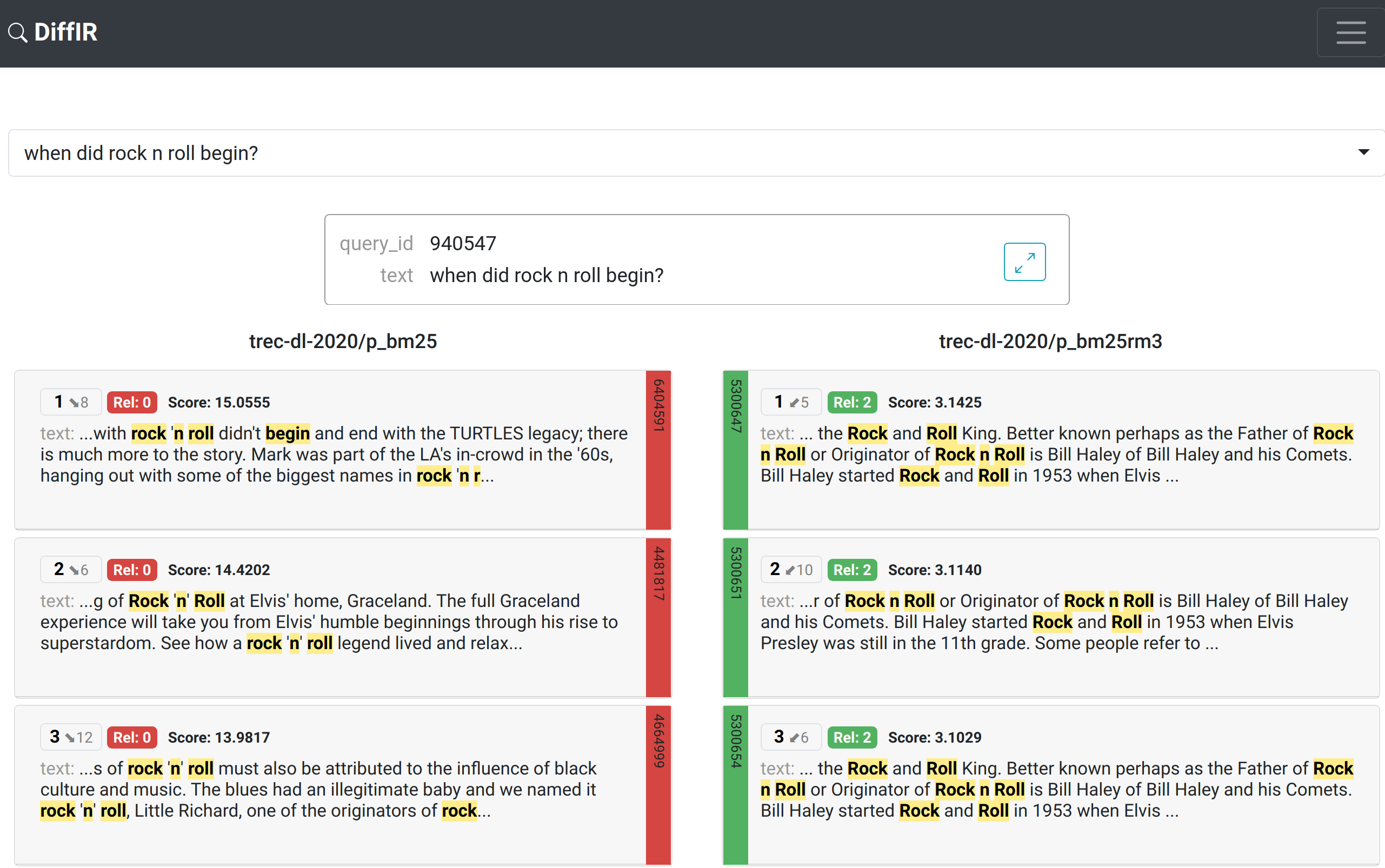Select trec-dl-2020/p_bm25 column heading
This screenshot has height=868, width=1385.
pyautogui.click(x=343, y=341)
